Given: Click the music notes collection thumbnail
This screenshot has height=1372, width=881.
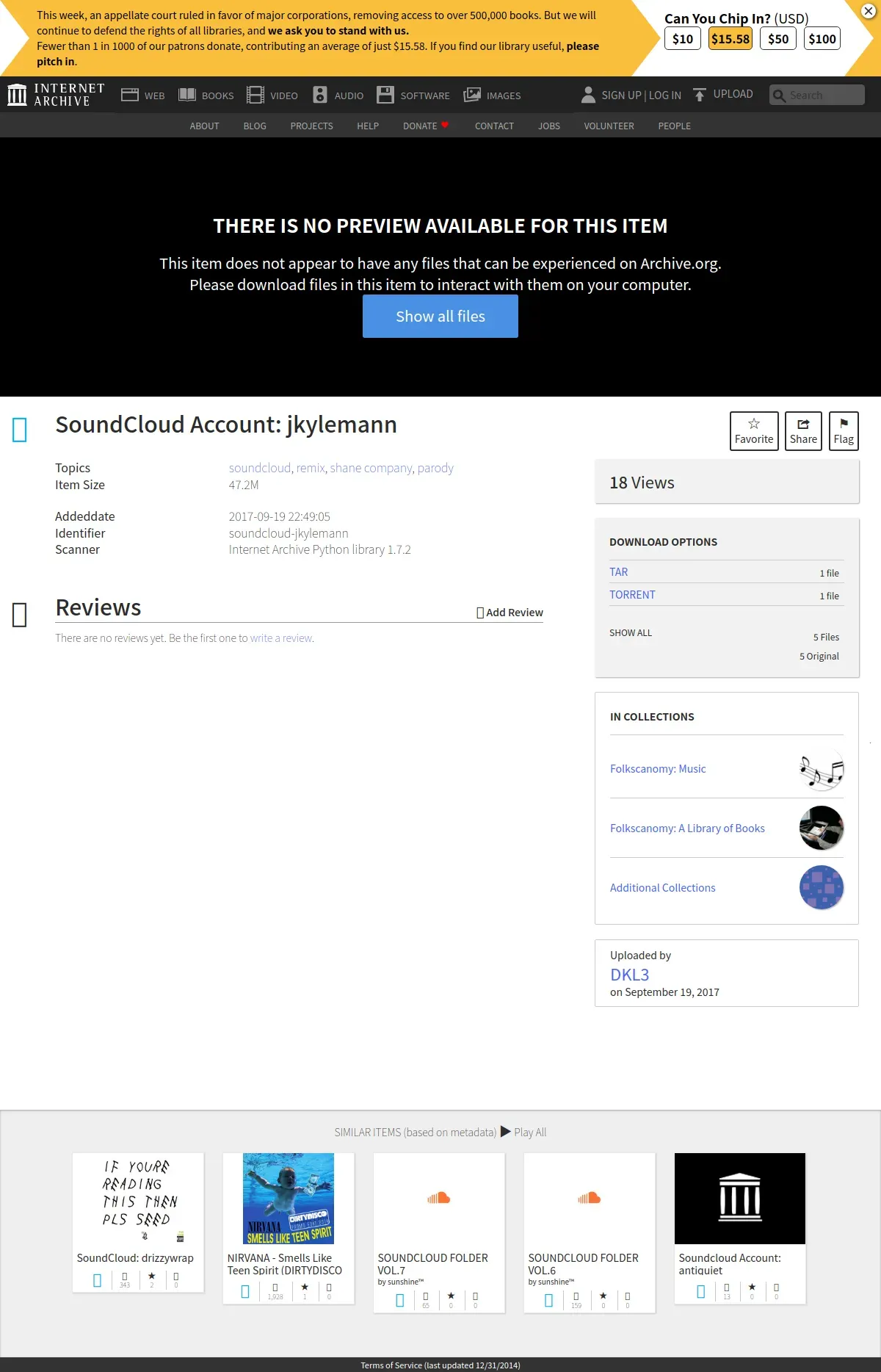Looking at the screenshot, I should point(822,769).
